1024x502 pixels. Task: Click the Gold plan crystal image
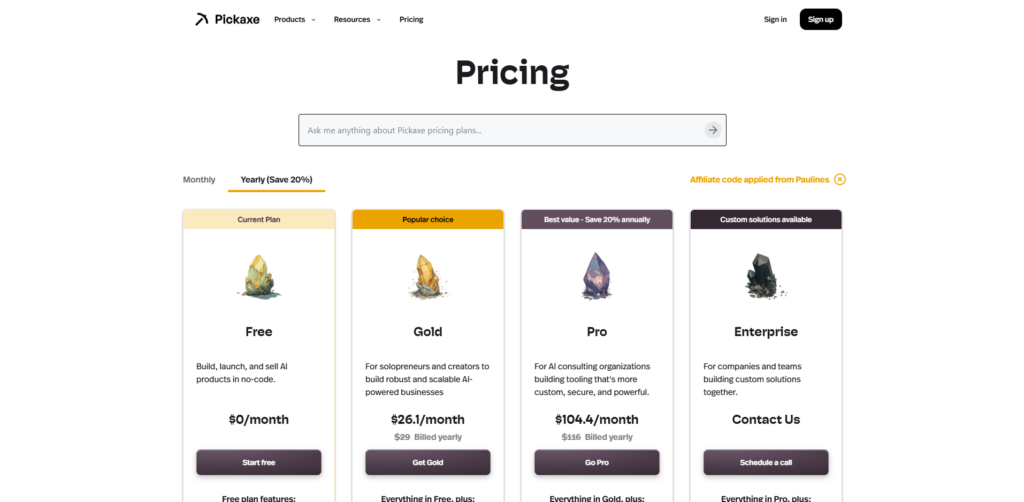point(427,276)
